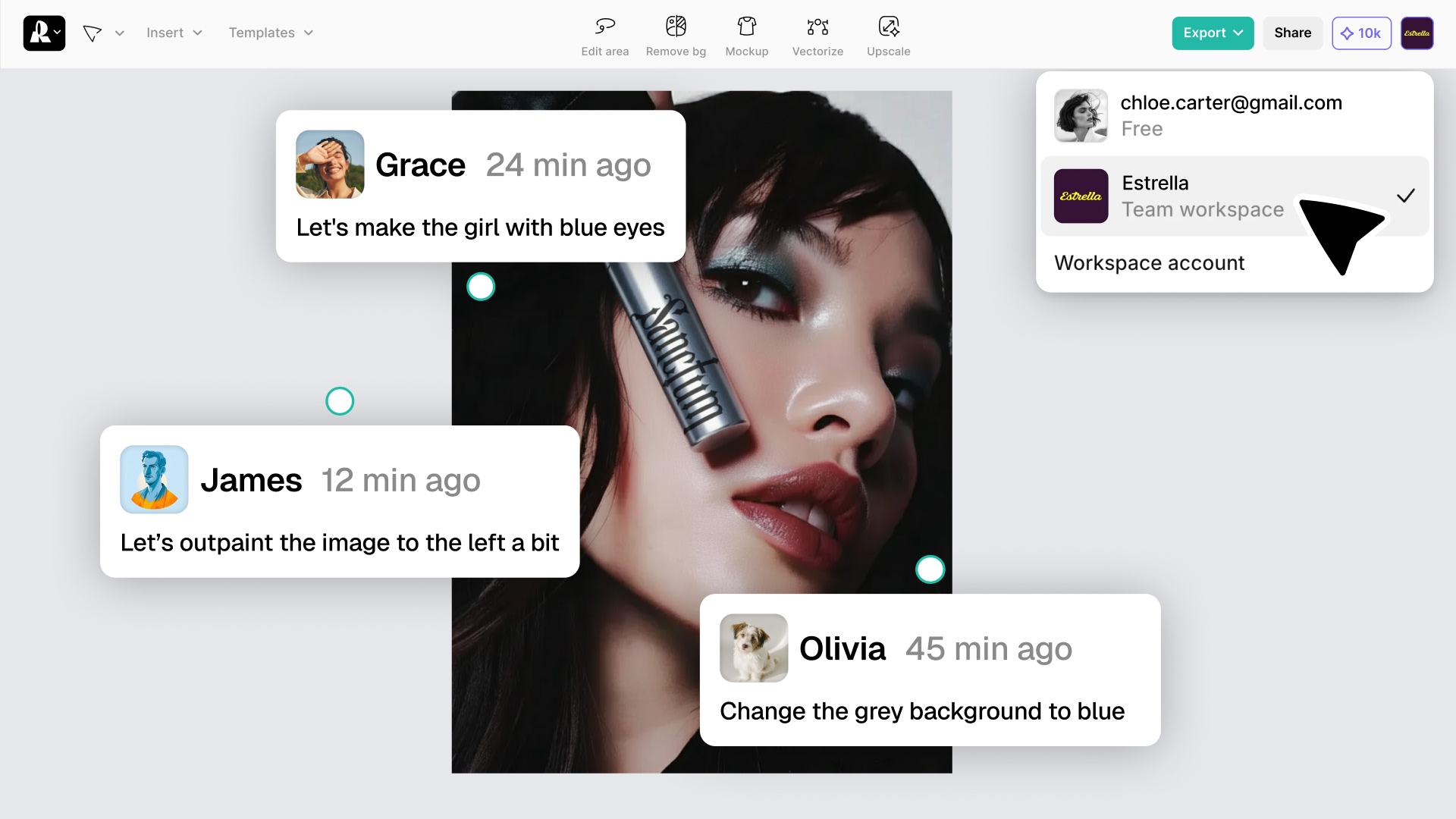Screen dimensions: 1456x819
Task: Expand the cursor tool options chevron
Action: click(120, 33)
